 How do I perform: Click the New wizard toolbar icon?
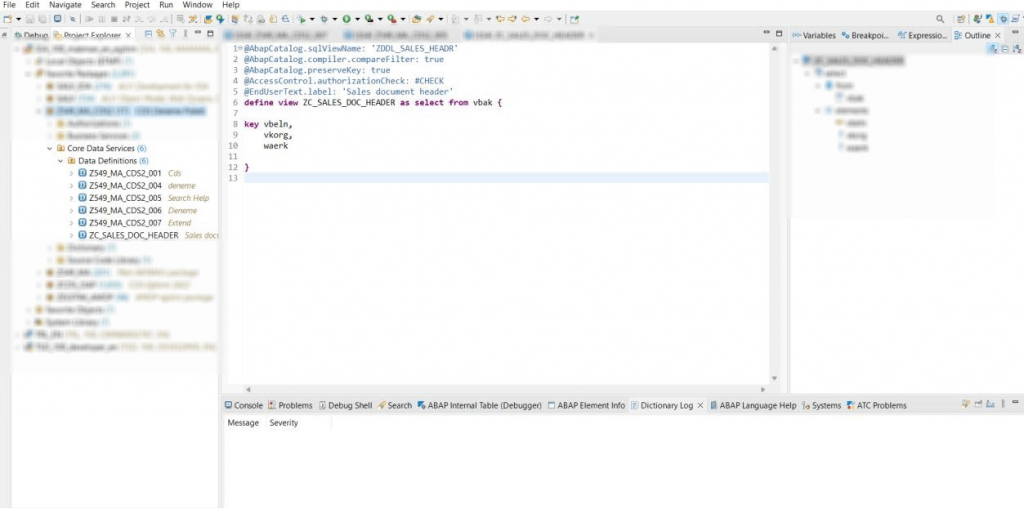pos(7,19)
